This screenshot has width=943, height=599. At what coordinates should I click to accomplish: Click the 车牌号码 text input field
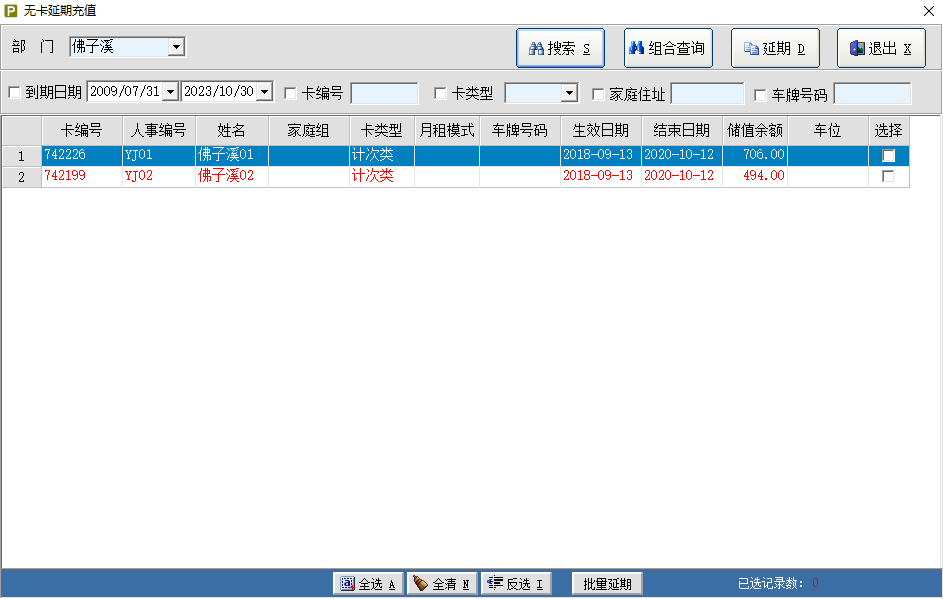tap(872, 94)
